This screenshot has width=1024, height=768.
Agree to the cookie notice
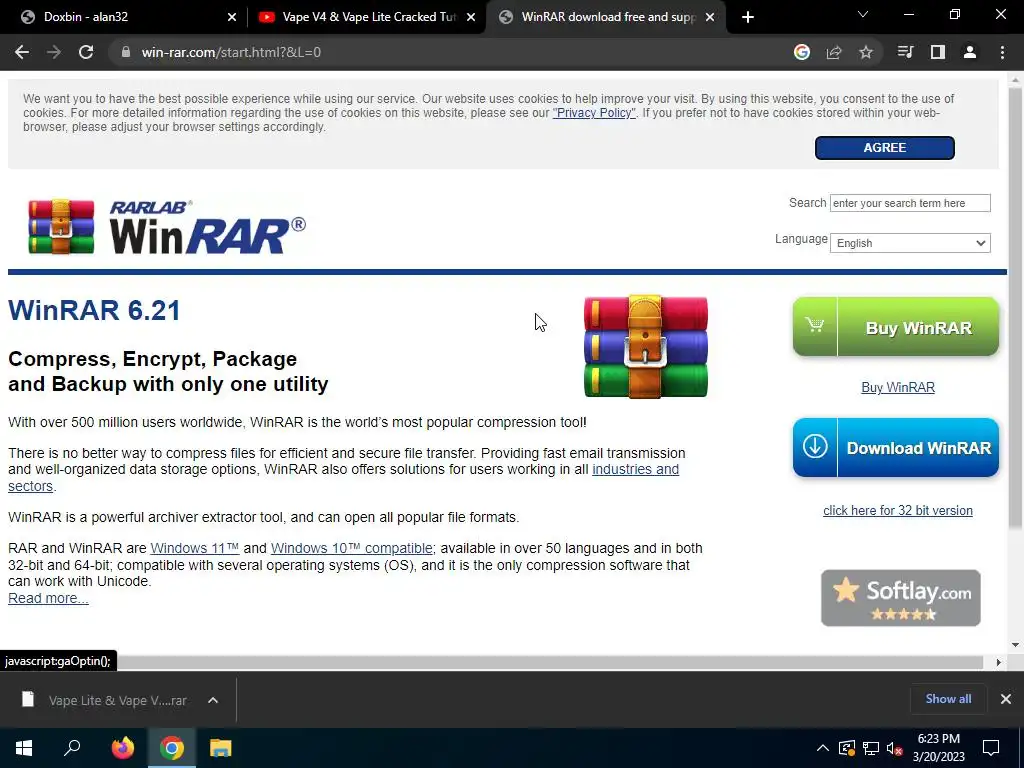[x=884, y=148]
